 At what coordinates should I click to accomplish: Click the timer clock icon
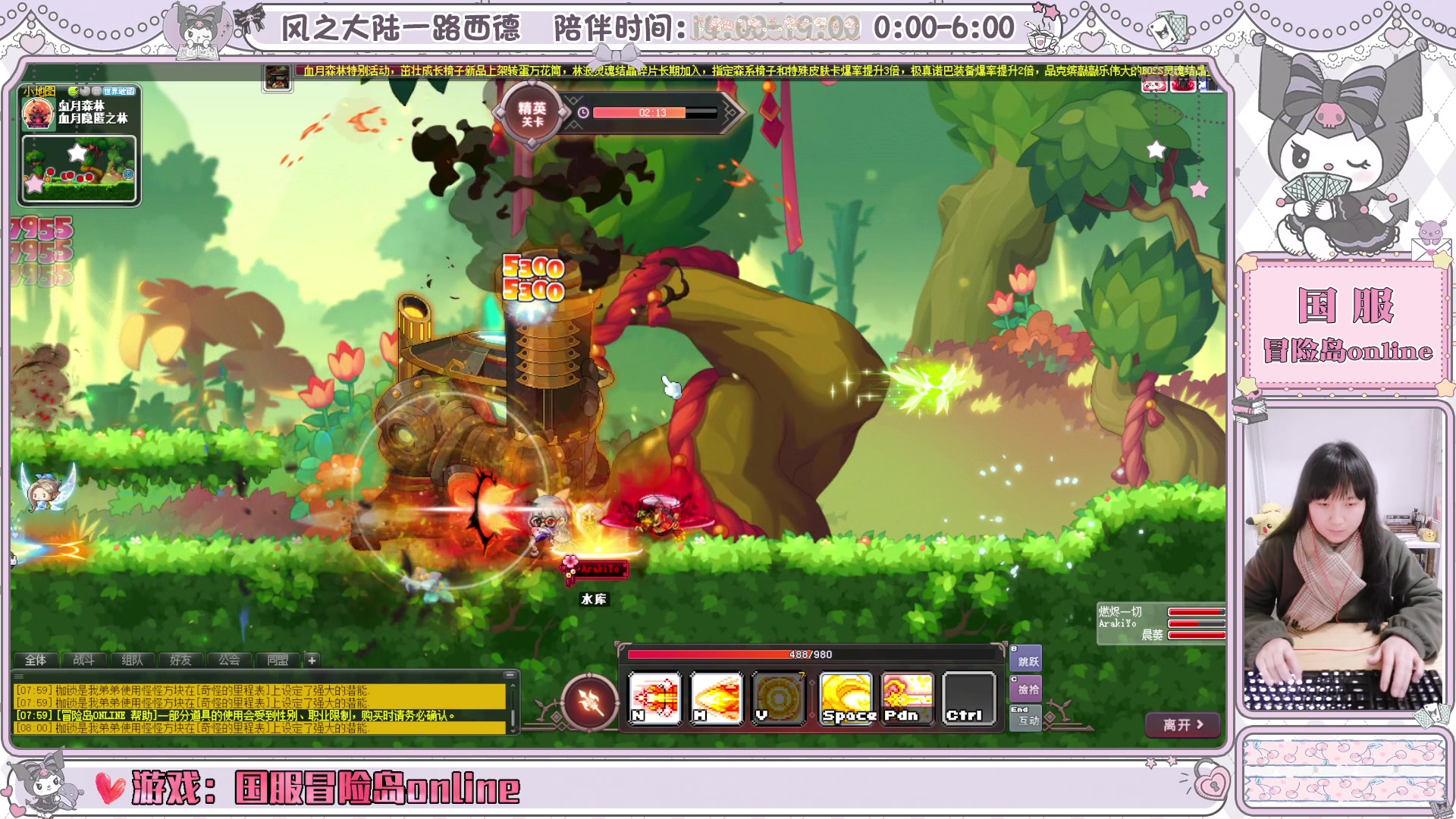[583, 113]
